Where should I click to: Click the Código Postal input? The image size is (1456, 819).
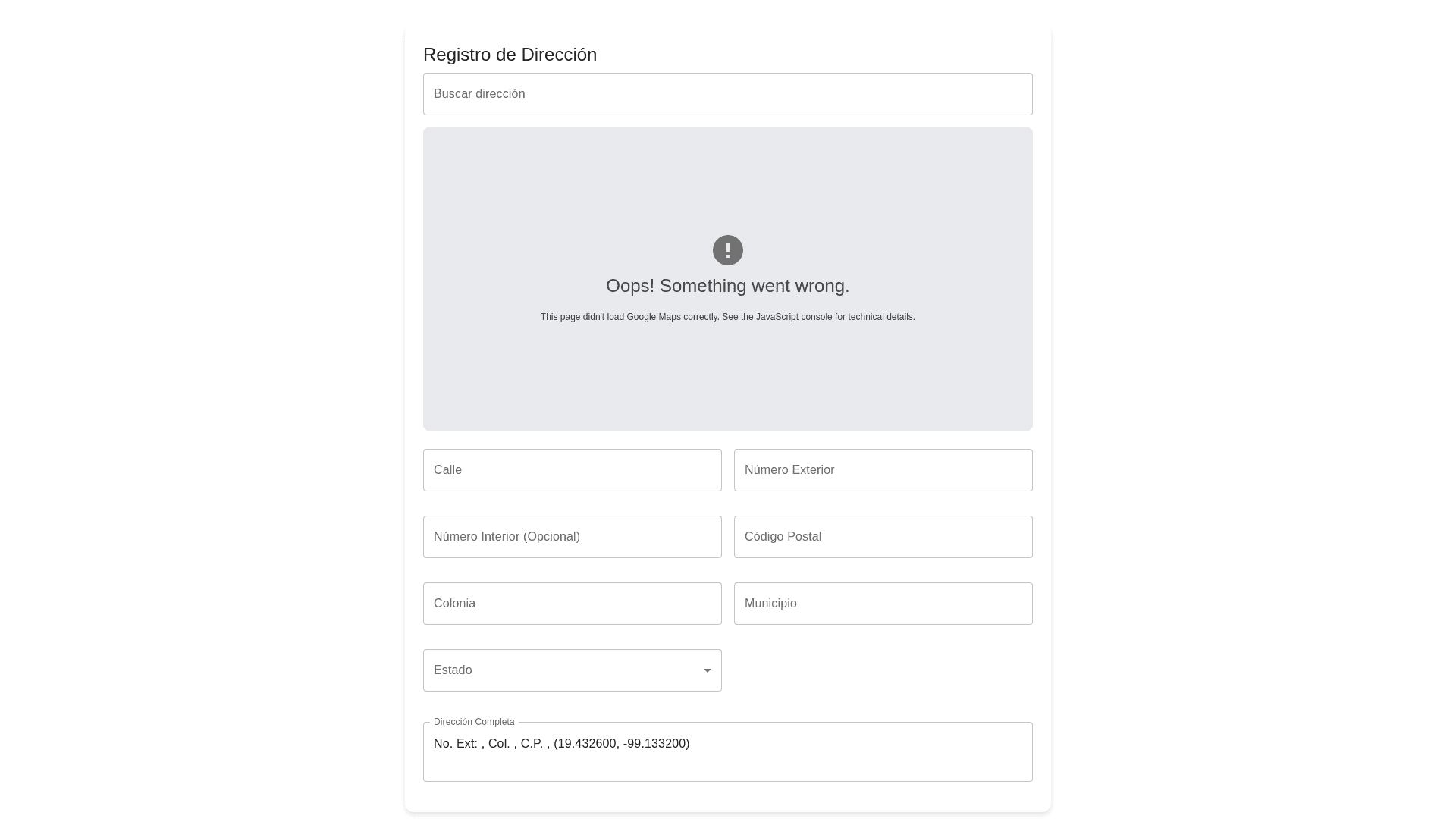[x=883, y=537]
